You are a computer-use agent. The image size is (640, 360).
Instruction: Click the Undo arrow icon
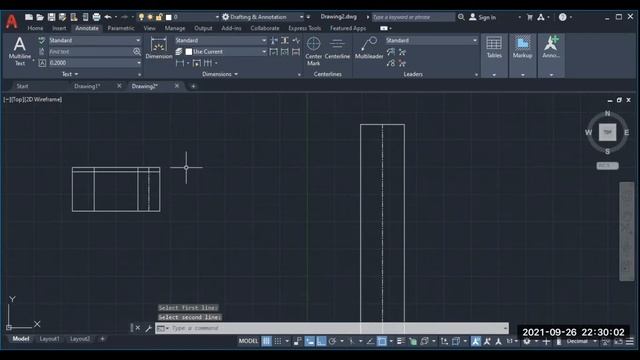(108, 17)
